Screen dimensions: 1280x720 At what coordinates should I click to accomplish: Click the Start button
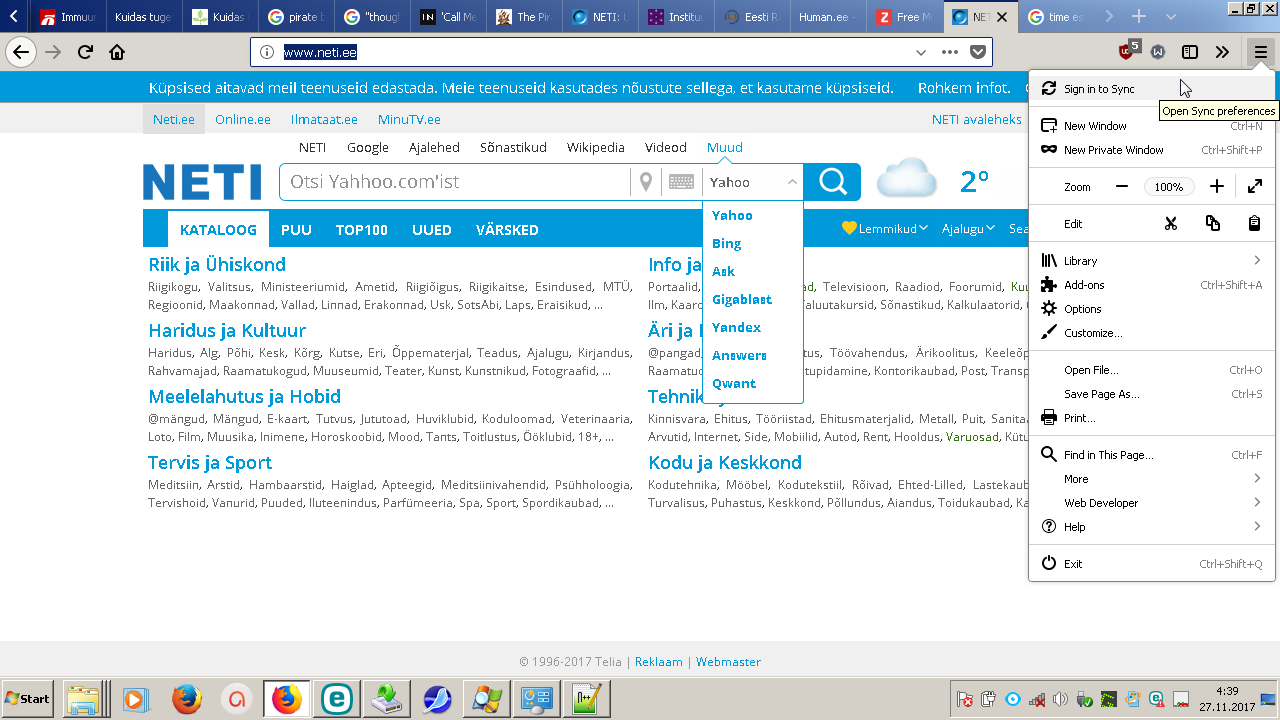coord(28,698)
